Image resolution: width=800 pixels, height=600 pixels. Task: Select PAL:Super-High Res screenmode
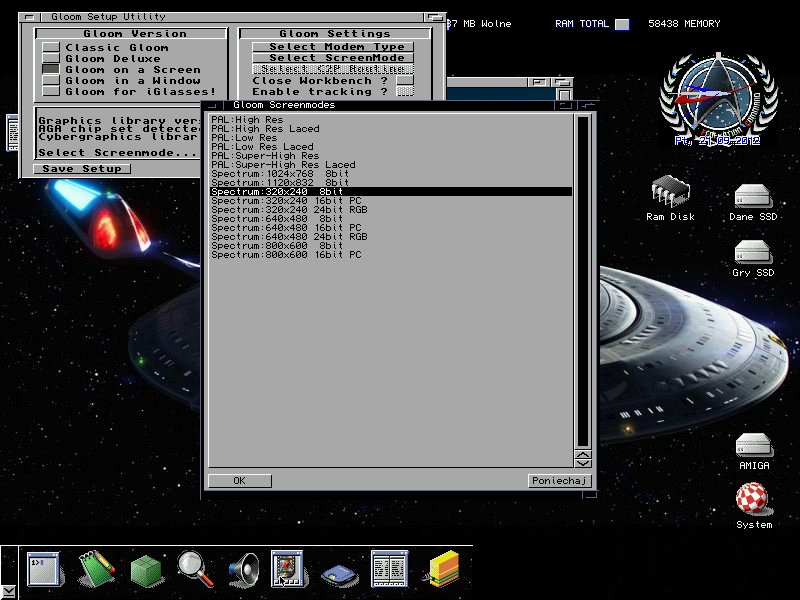coord(391,156)
